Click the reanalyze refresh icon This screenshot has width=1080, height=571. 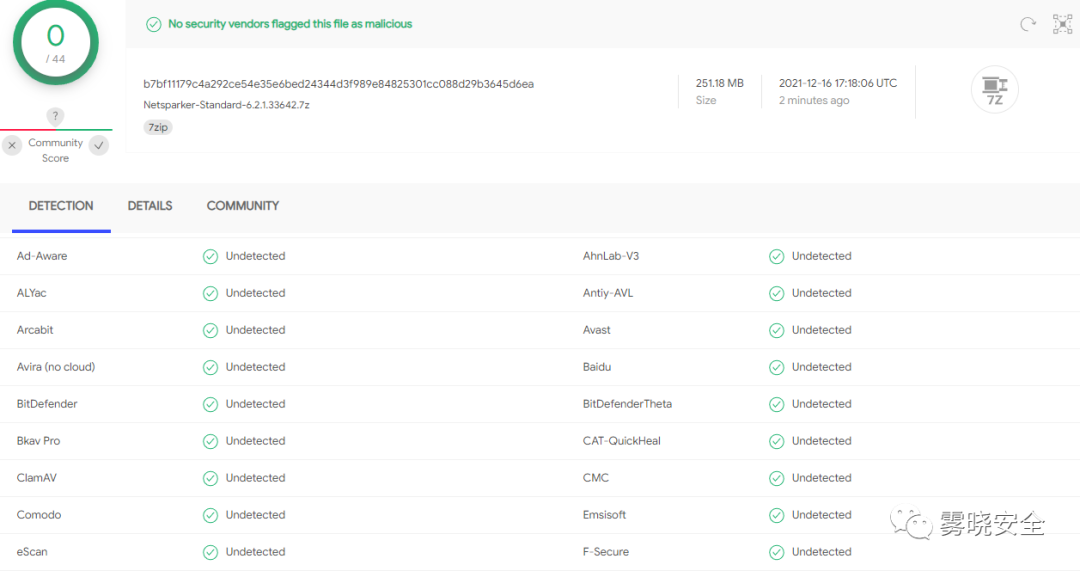[1028, 24]
